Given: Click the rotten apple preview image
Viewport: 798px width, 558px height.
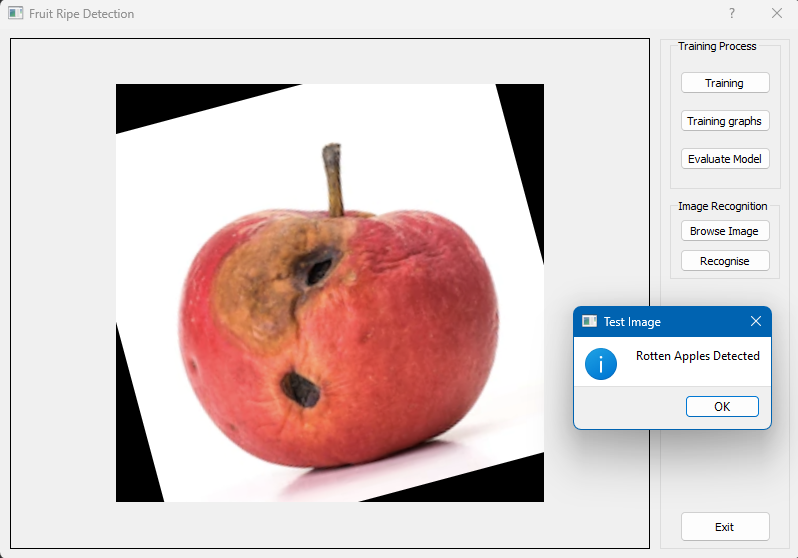Looking at the screenshot, I should (x=330, y=293).
